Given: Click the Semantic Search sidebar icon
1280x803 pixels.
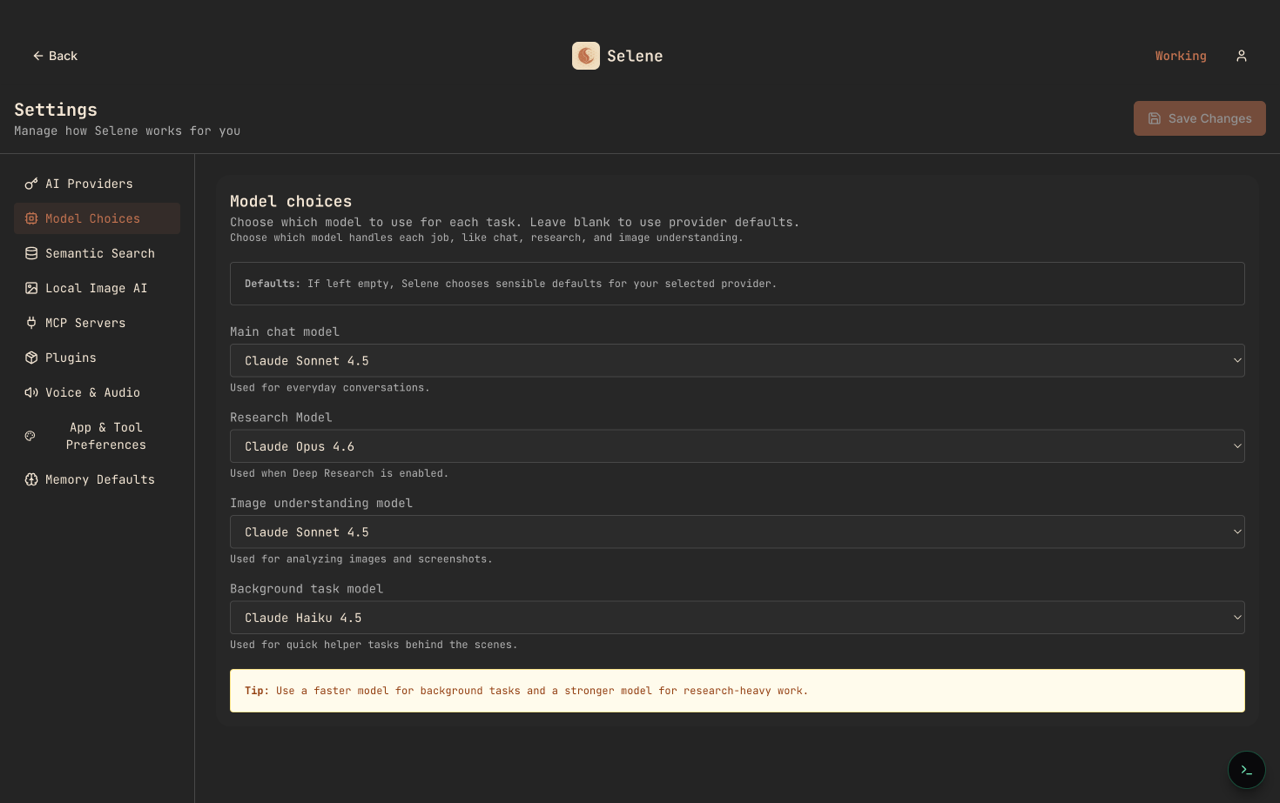Looking at the screenshot, I should click(30, 253).
